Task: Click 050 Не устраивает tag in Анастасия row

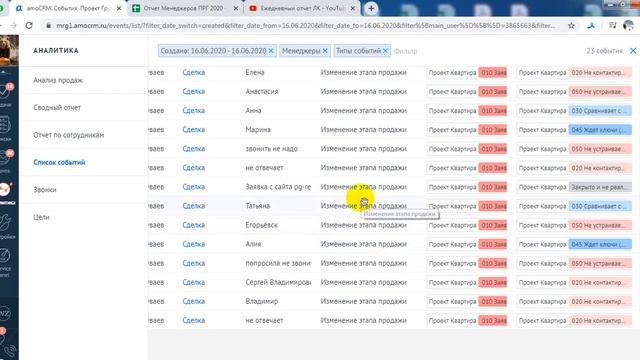Action: 600,92
